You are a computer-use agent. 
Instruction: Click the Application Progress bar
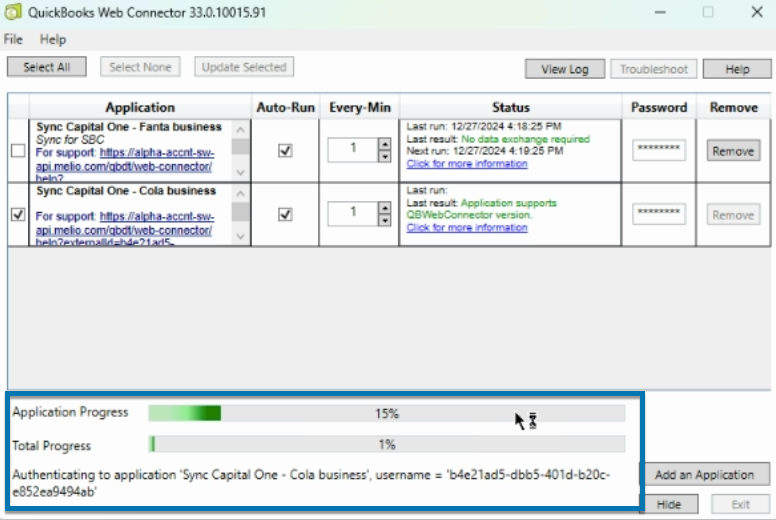point(386,413)
